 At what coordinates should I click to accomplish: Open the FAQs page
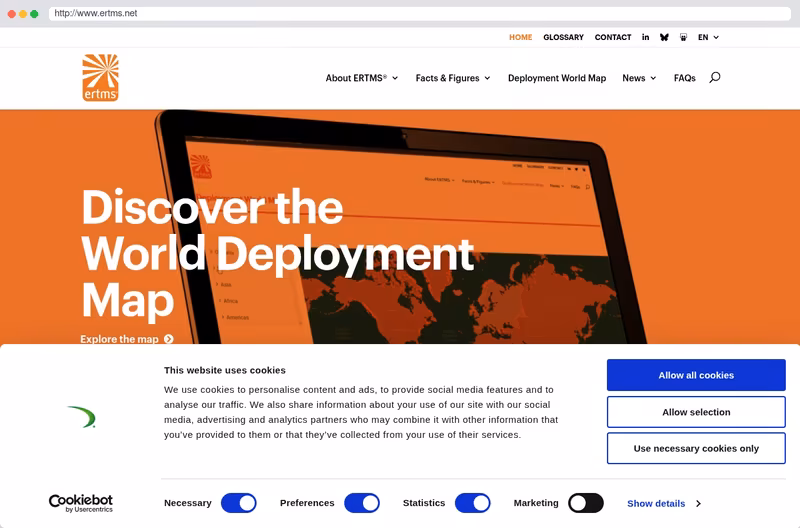pos(684,78)
